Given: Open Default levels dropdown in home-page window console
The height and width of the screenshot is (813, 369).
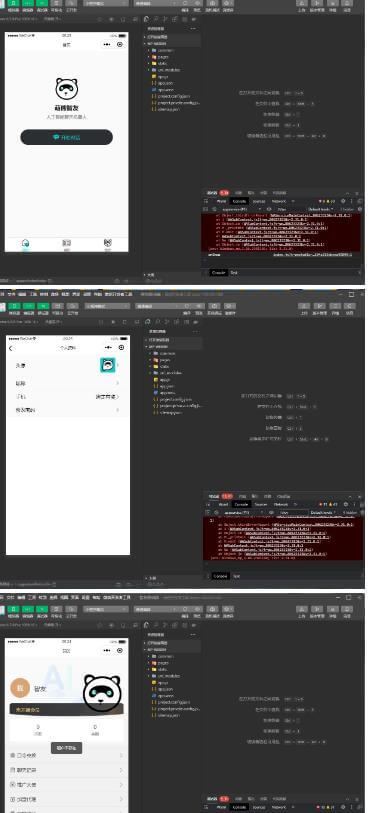Looking at the screenshot, I should (321, 209).
